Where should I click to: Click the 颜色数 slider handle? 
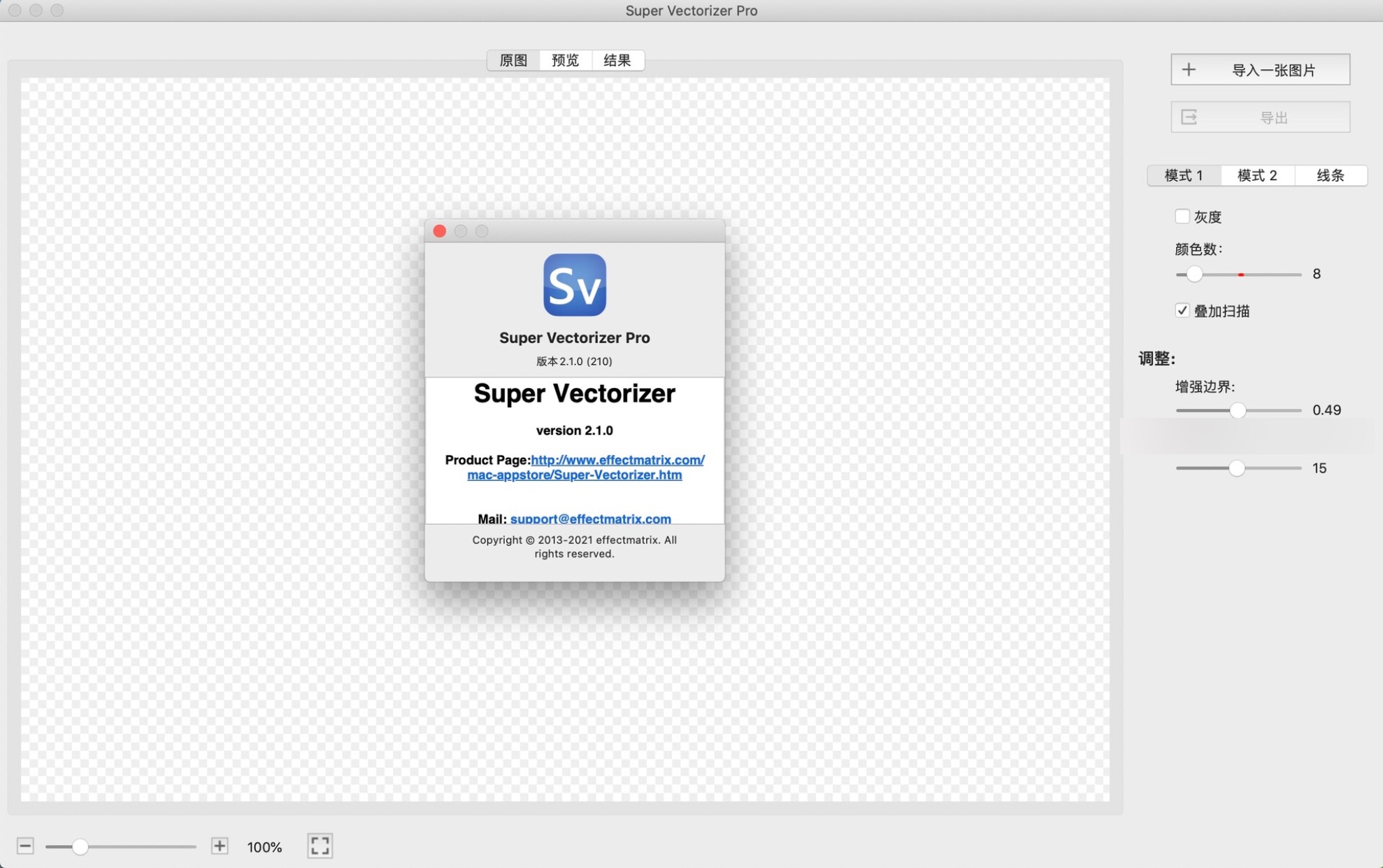pyautogui.click(x=1194, y=274)
